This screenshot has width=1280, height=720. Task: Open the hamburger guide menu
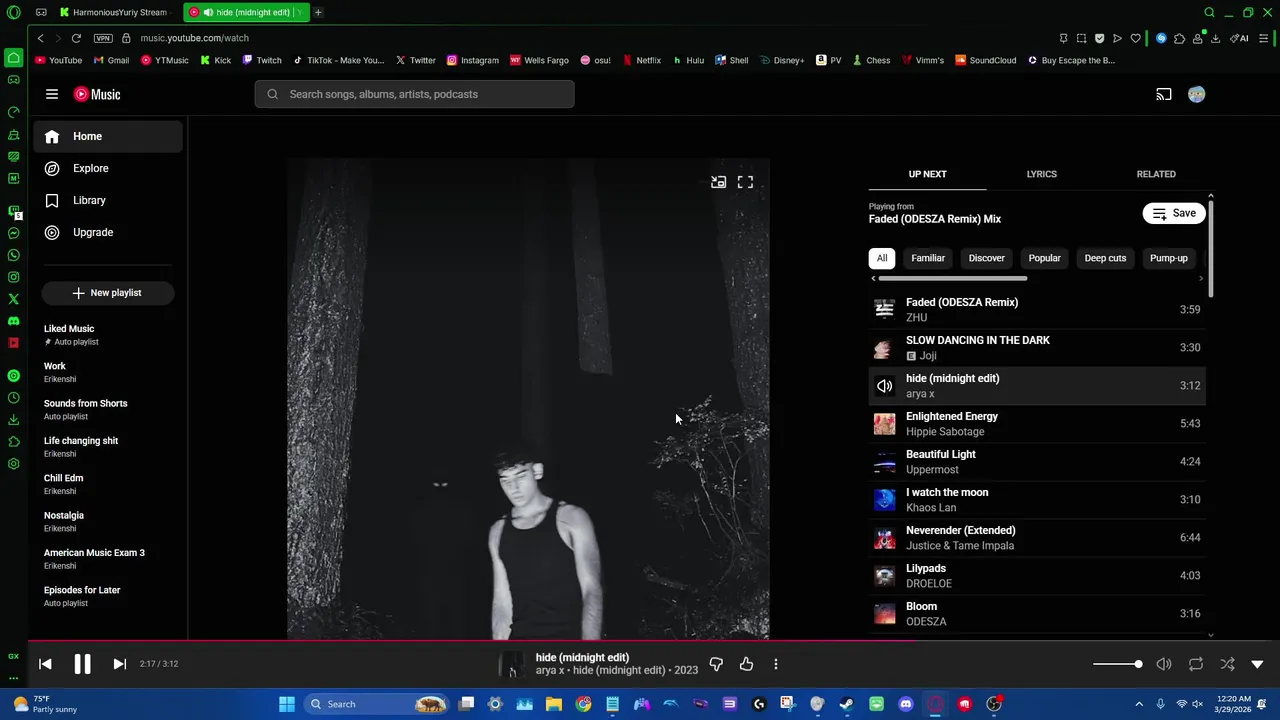coord(52,94)
